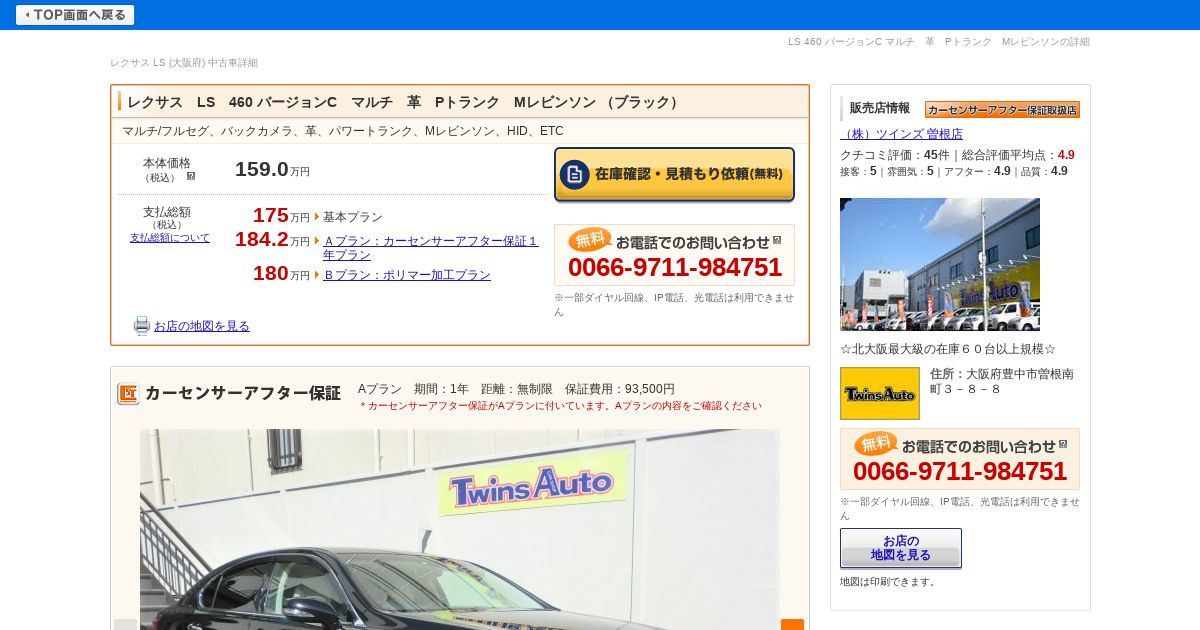
Task: Click sidebar phone number 0066-9711-984751
Action: (x=960, y=472)
